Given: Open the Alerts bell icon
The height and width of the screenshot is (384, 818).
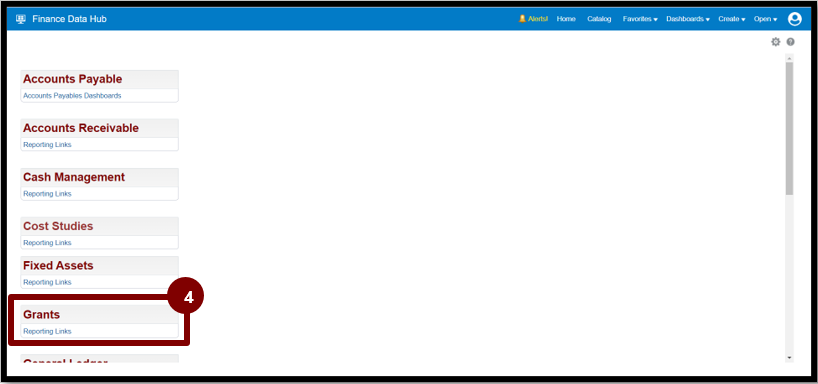Looking at the screenshot, I should pos(522,19).
